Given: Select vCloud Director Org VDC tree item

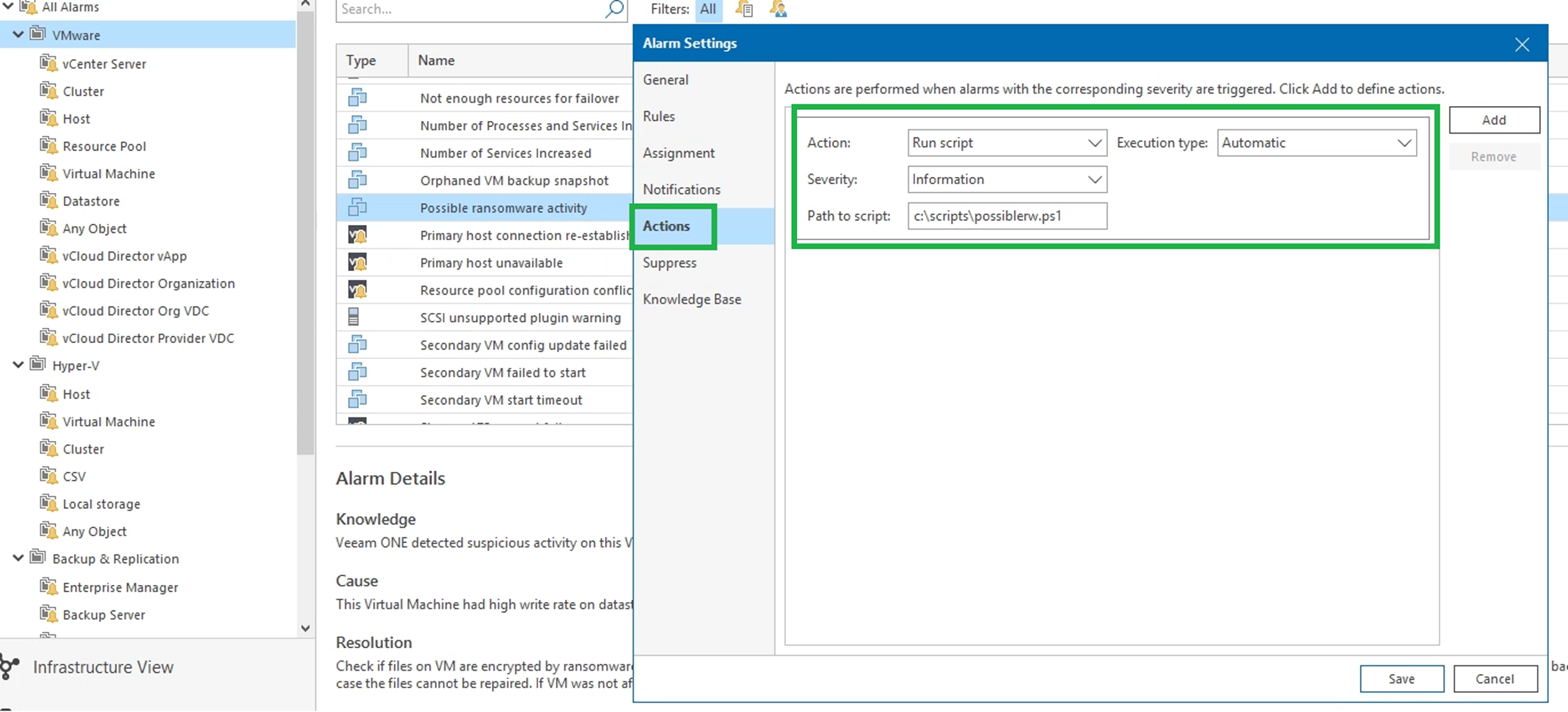Looking at the screenshot, I should (135, 310).
